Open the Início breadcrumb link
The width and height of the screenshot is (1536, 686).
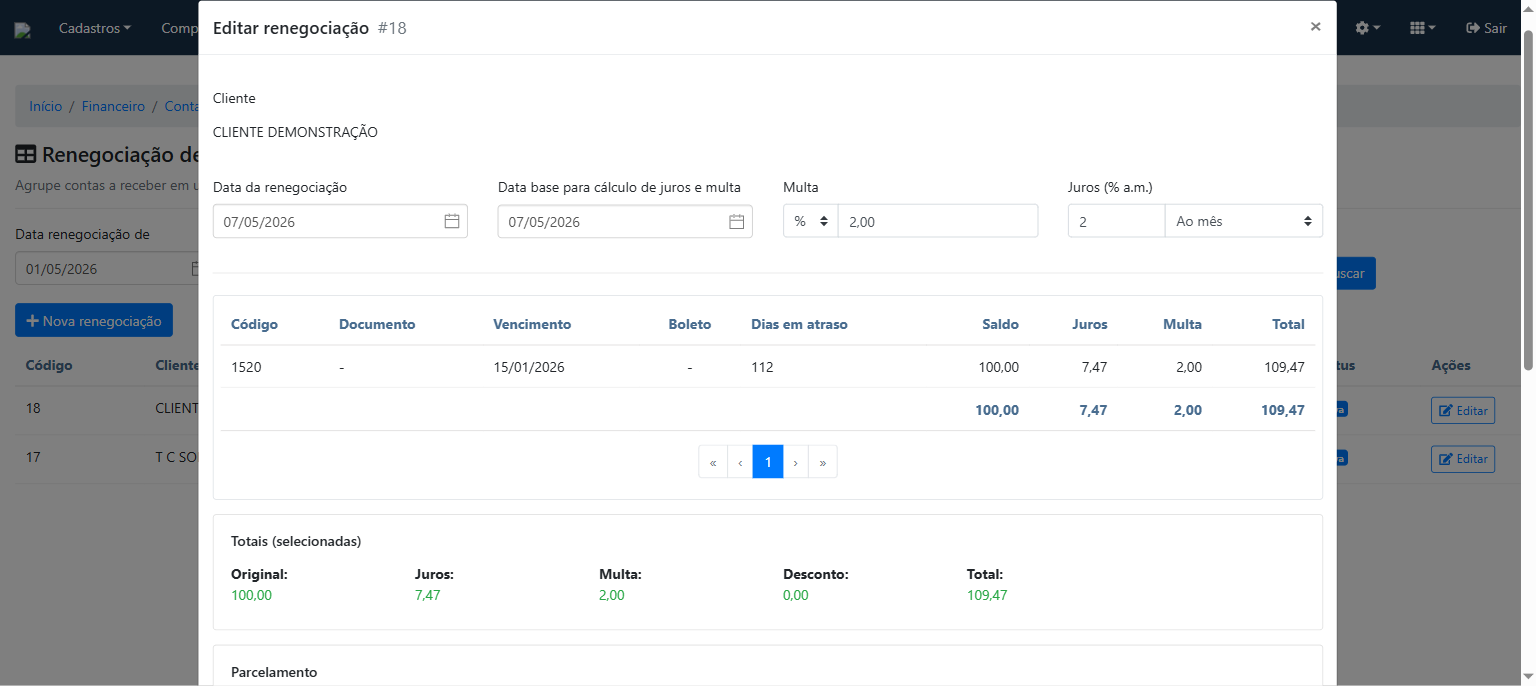(x=46, y=106)
